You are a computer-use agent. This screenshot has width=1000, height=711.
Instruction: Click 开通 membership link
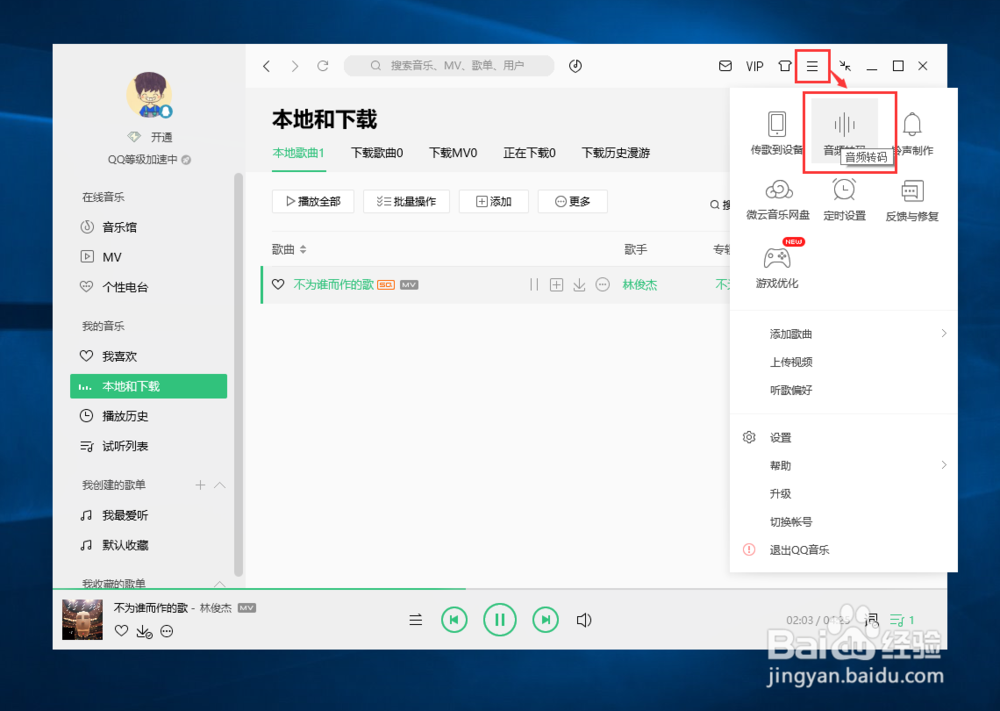(161, 137)
